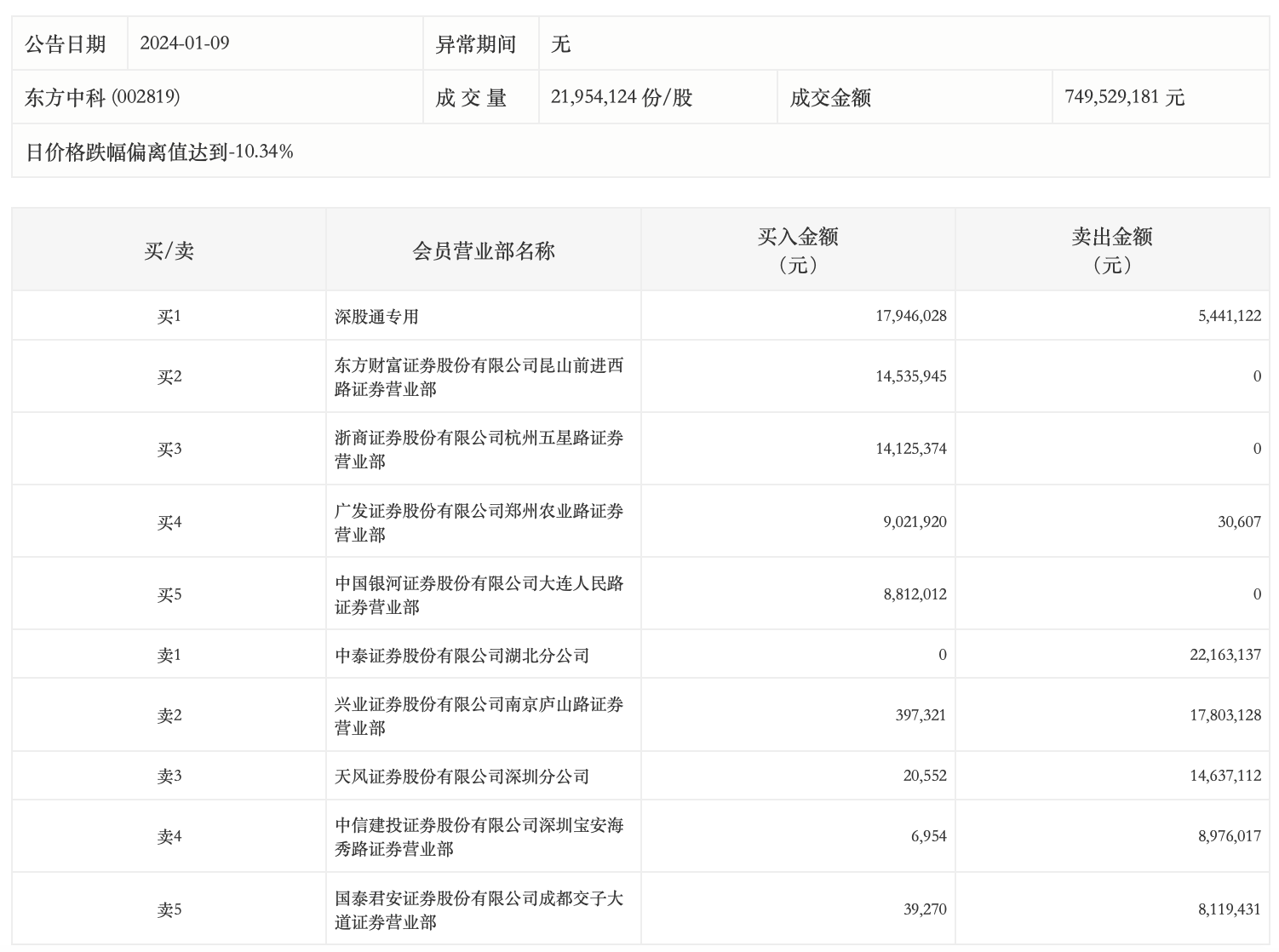Select 浙商证券 杭州五星路 branch name
The image size is (1279, 952).
click(x=479, y=450)
